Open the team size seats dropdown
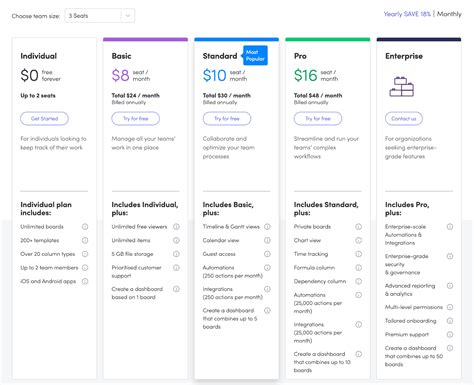474x385 pixels. coord(100,16)
